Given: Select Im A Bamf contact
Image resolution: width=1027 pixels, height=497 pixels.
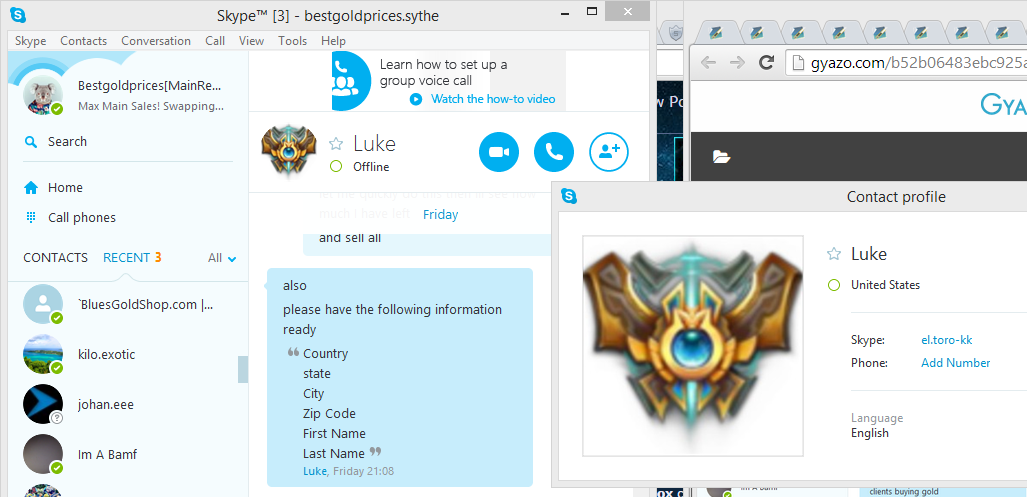Looking at the screenshot, I should pyautogui.click(x=128, y=454).
